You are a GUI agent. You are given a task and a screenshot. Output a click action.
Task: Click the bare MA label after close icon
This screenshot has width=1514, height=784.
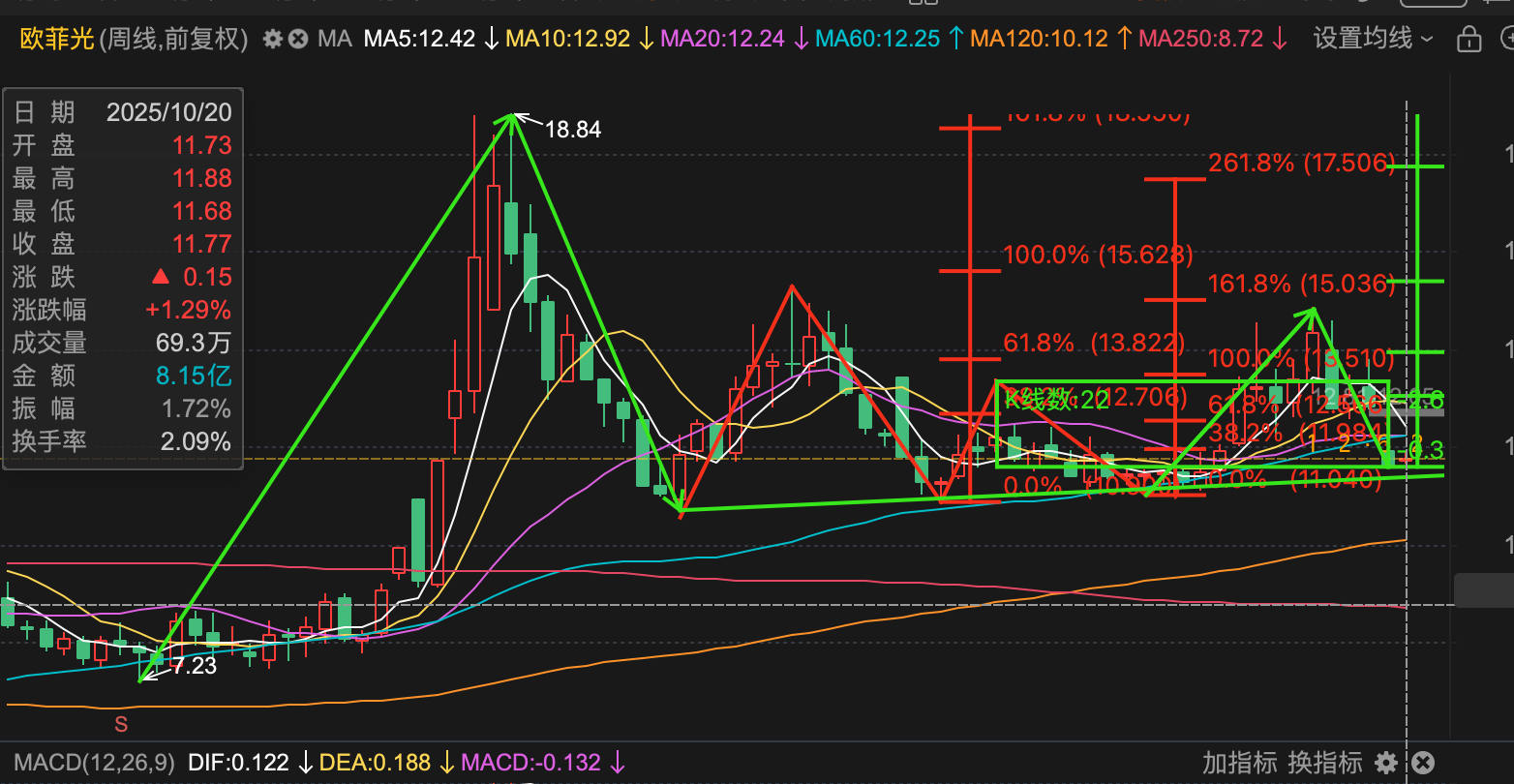pyautogui.click(x=335, y=40)
